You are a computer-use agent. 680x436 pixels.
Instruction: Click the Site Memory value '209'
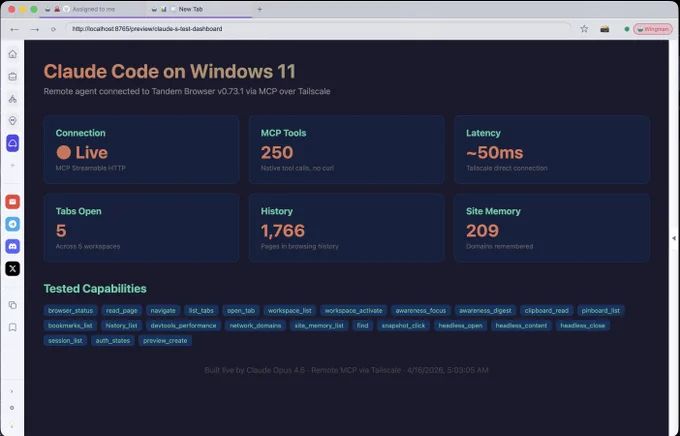pos(482,230)
